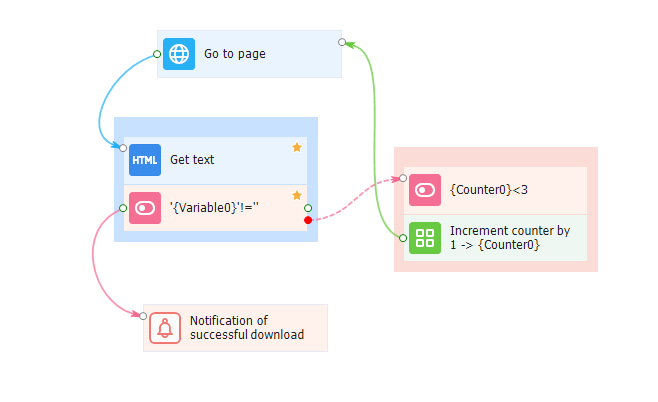Click the pink condition icon beside {Counter0}<3
The image size is (658, 402).
click(x=425, y=189)
